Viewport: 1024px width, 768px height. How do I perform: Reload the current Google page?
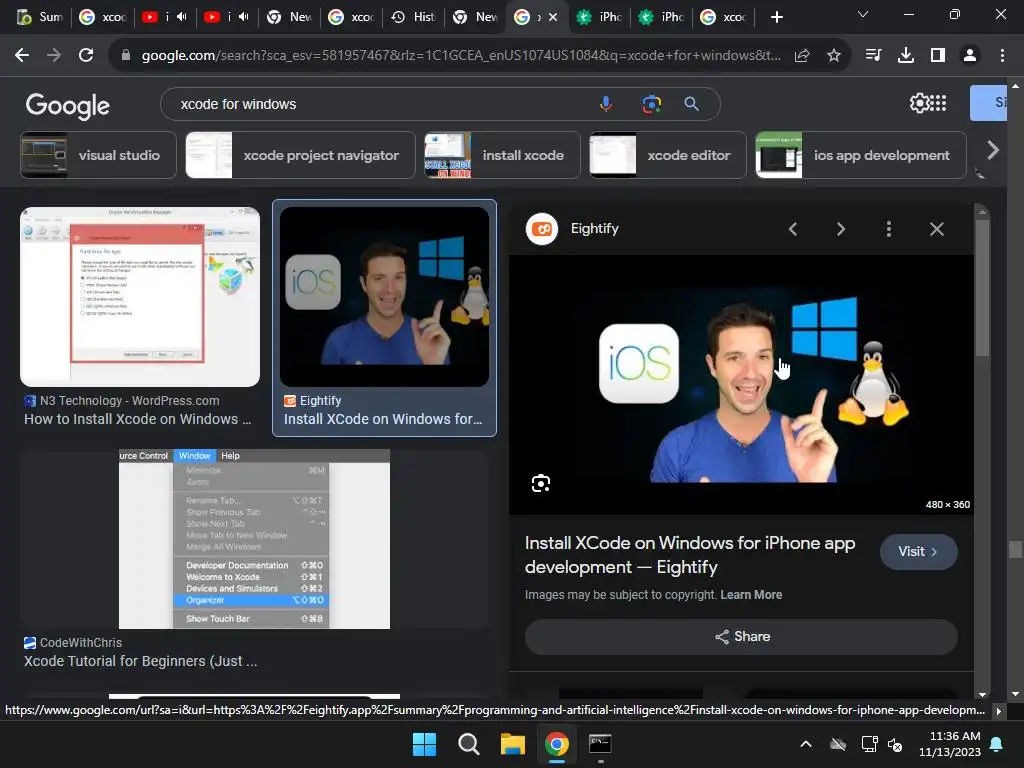tap(86, 56)
